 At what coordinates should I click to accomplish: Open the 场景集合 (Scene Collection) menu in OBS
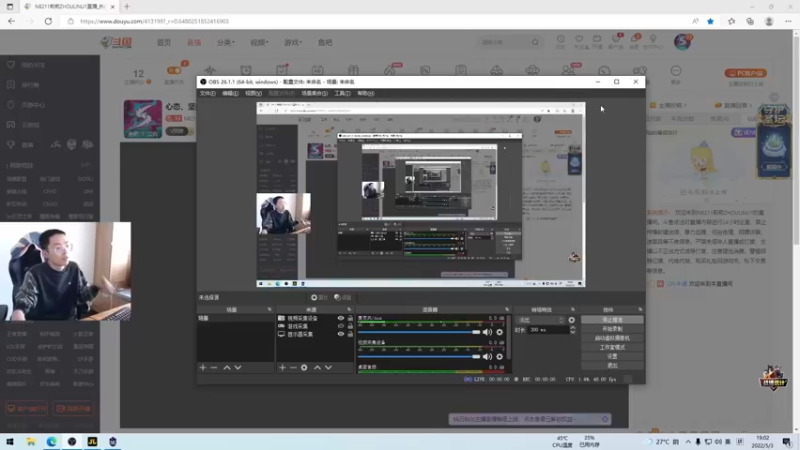tap(314, 93)
